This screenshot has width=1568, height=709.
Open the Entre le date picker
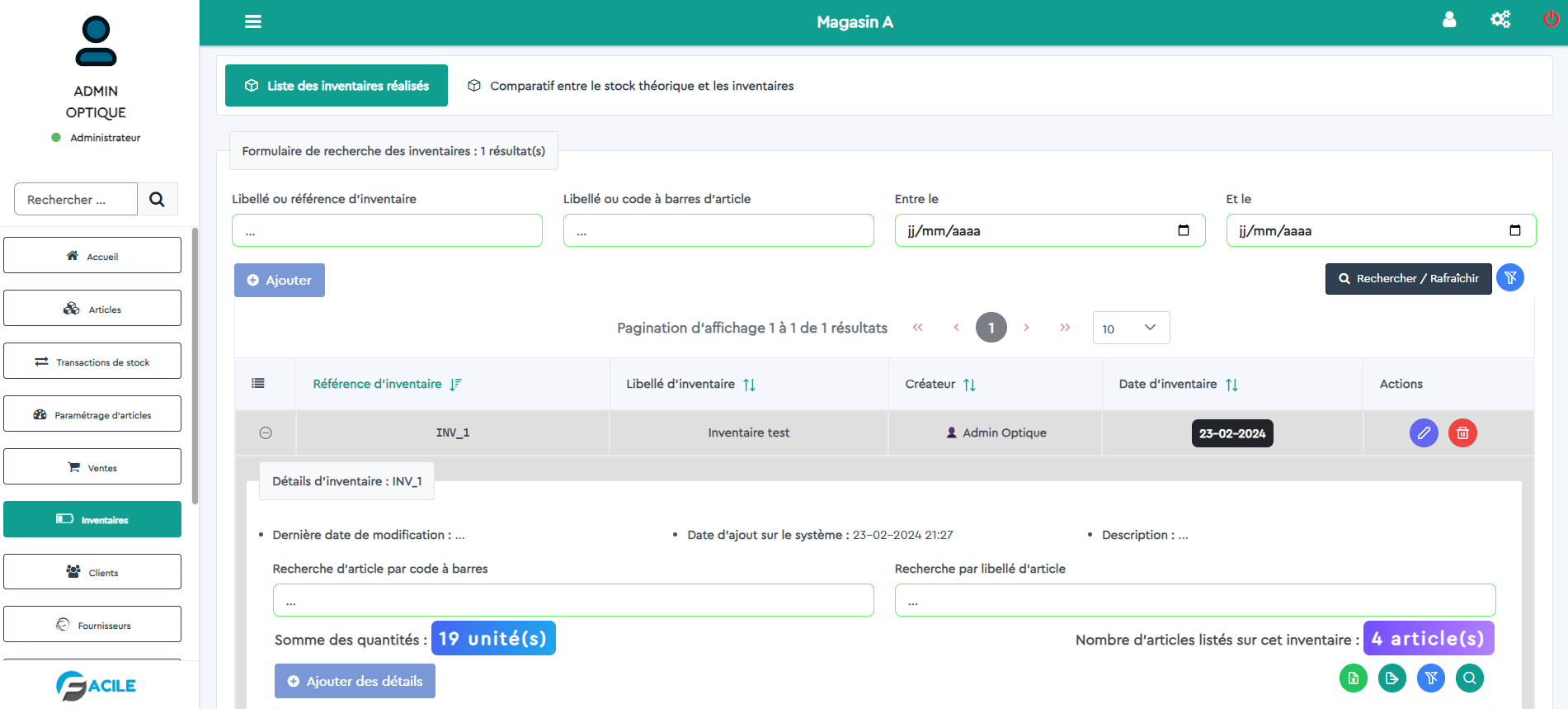[x=1184, y=230]
